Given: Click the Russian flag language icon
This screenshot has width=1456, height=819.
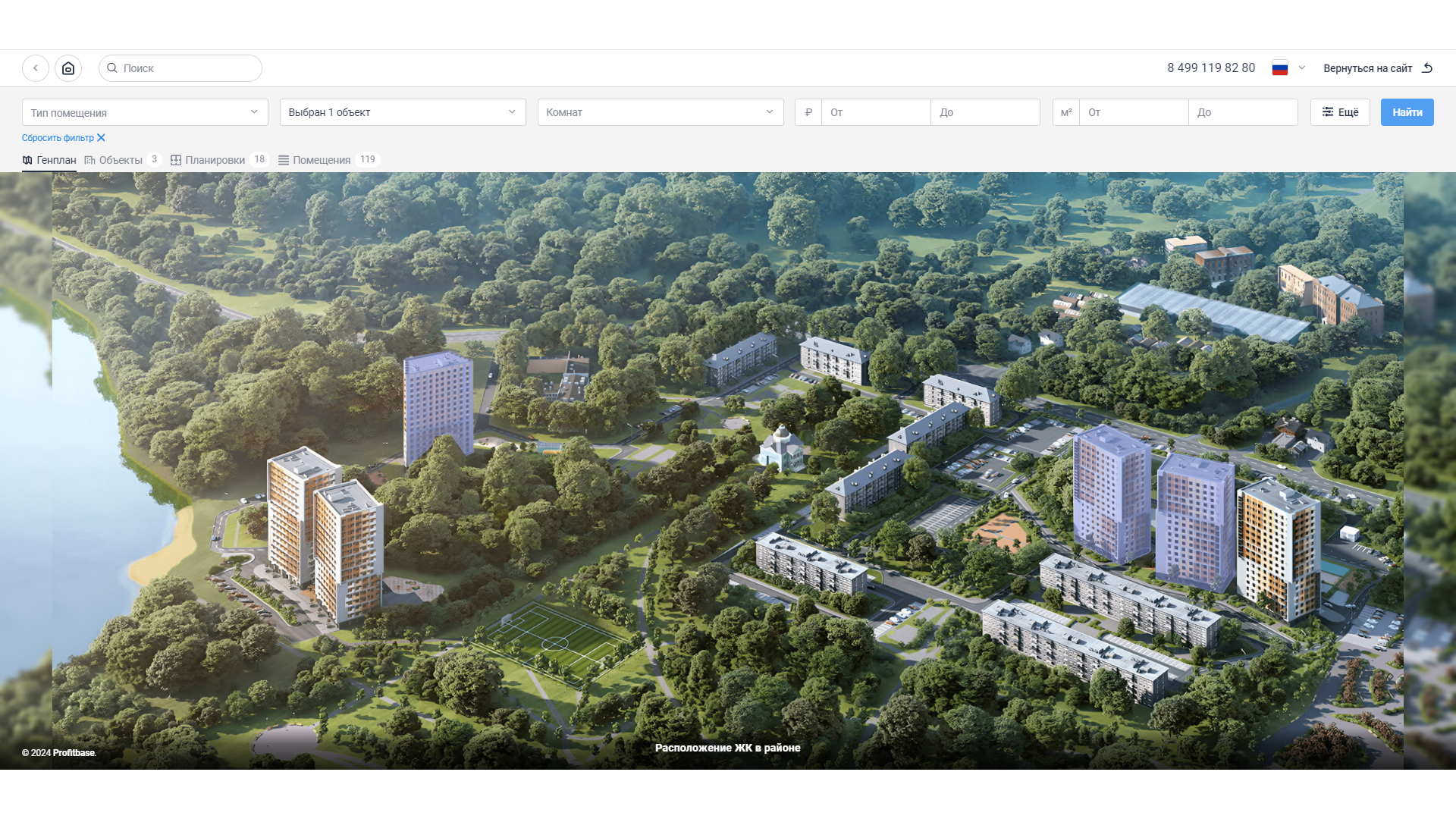Looking at the screenshot, I should point(1280,68).
